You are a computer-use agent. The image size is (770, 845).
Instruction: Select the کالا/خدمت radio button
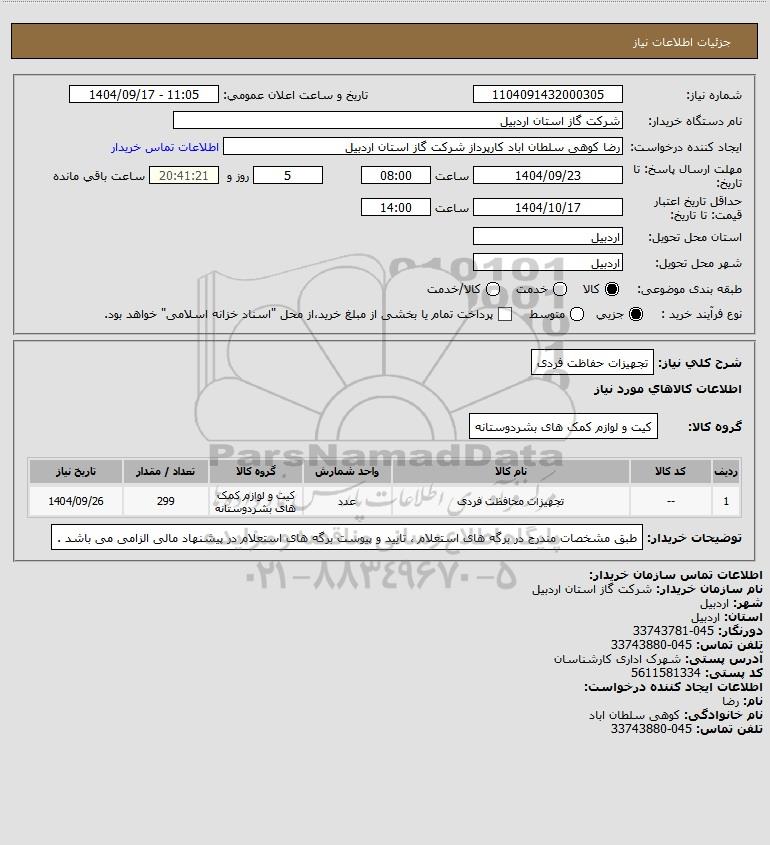[x=492, y=289]
